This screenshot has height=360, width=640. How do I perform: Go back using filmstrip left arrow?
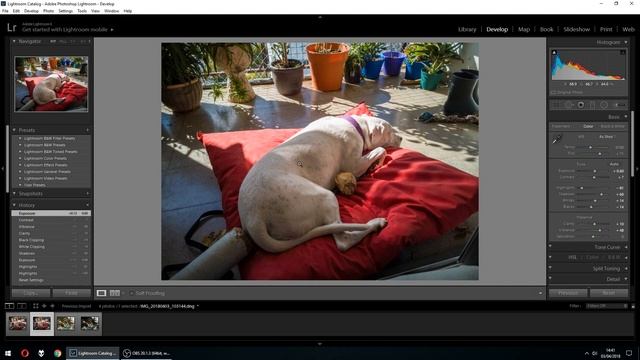44,306
